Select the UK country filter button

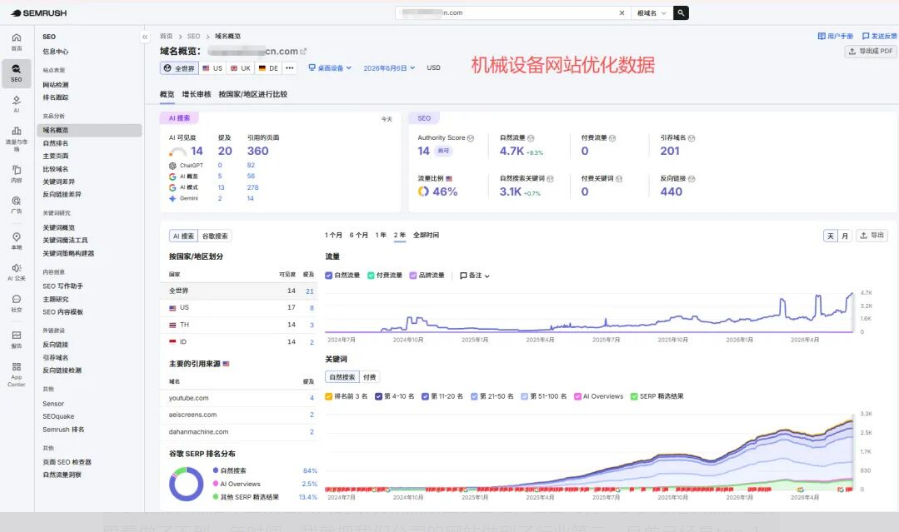click(240, 68)
